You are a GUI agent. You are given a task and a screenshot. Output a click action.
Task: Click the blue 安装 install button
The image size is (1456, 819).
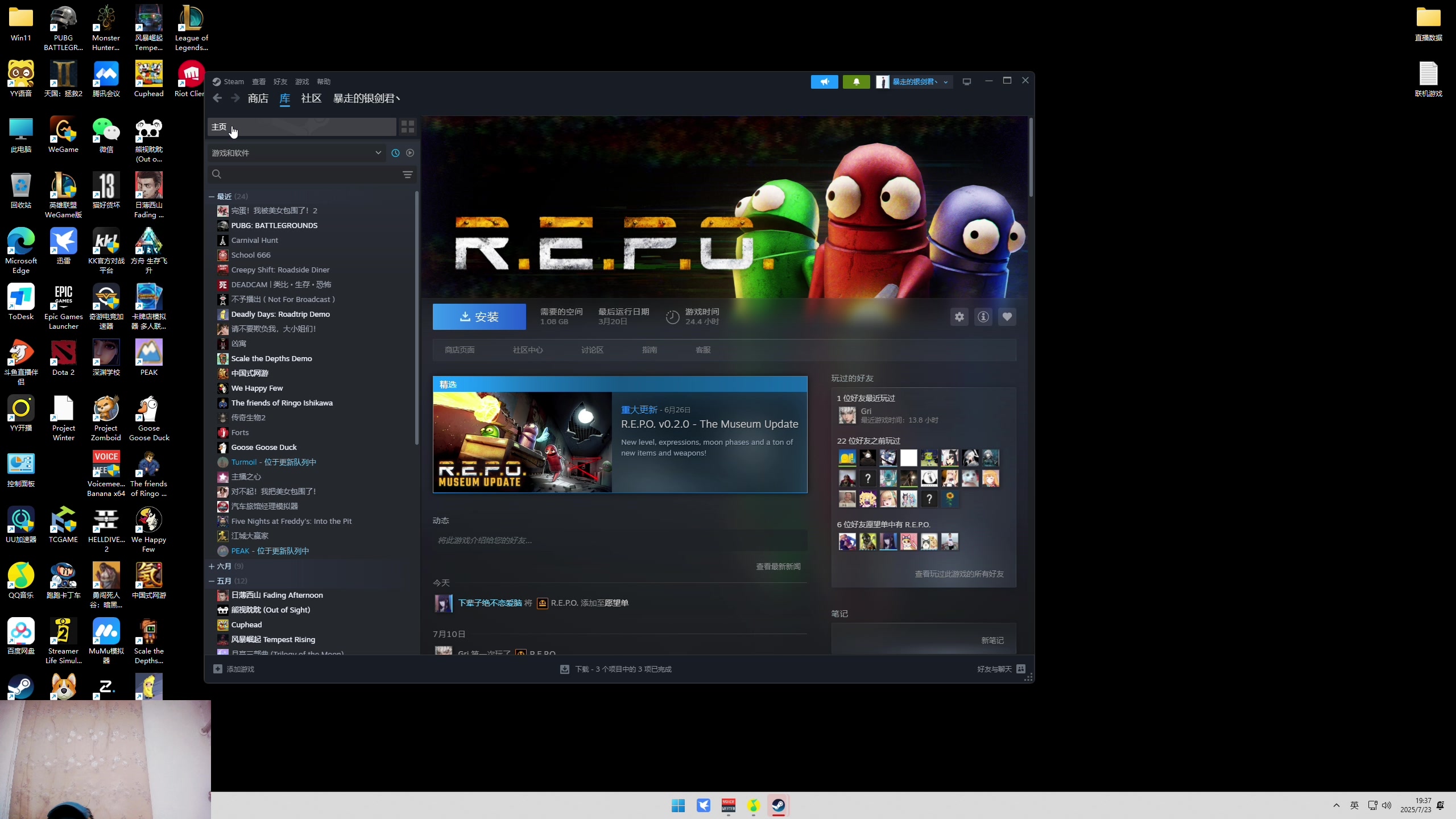479,317
